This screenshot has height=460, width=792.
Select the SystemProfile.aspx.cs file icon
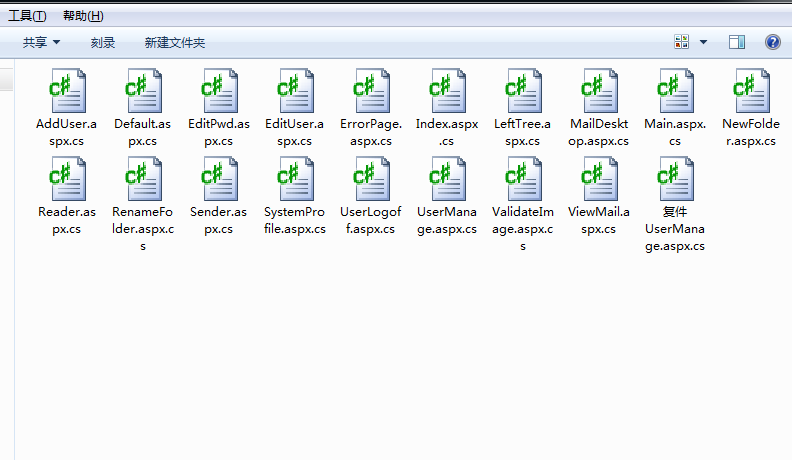[x=295, y=179]
